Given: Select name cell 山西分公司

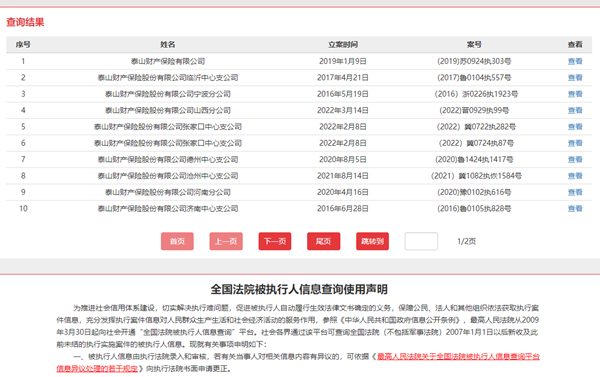Looking at the screenshot, I should click(168, 111).
